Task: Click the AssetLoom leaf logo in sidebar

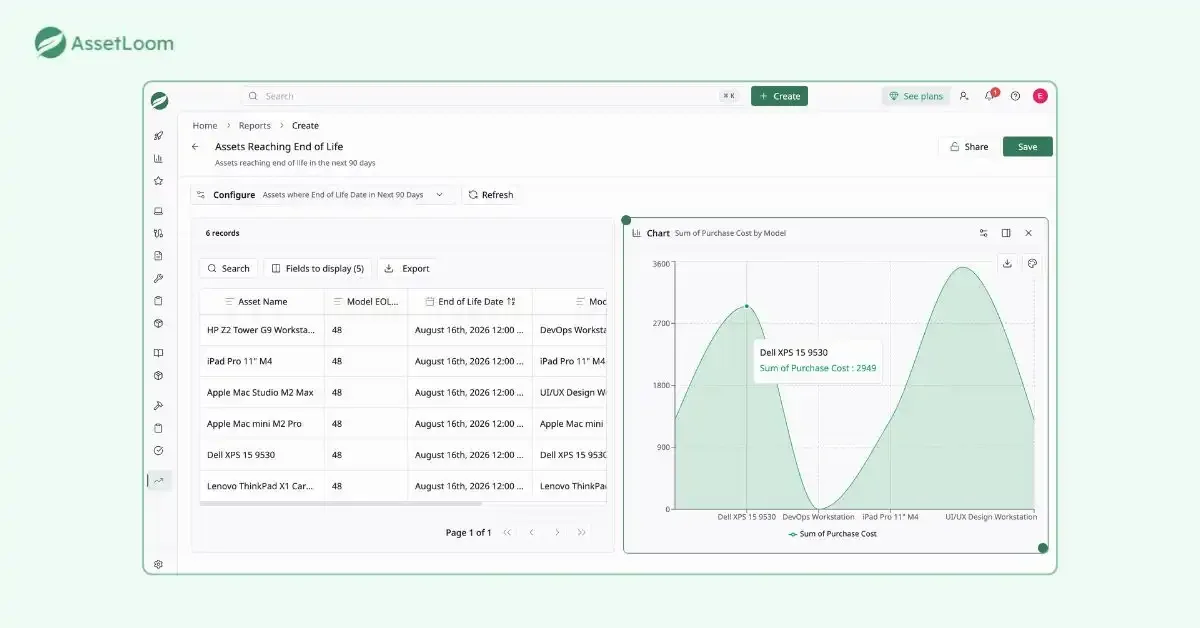Action: [x=159, y=100]
